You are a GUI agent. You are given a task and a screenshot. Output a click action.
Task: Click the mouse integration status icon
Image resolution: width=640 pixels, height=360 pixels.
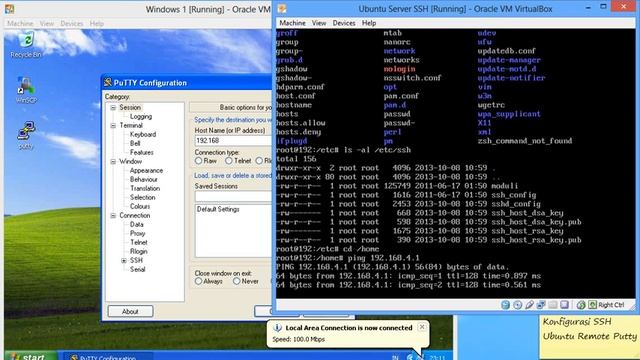point(581,305)
